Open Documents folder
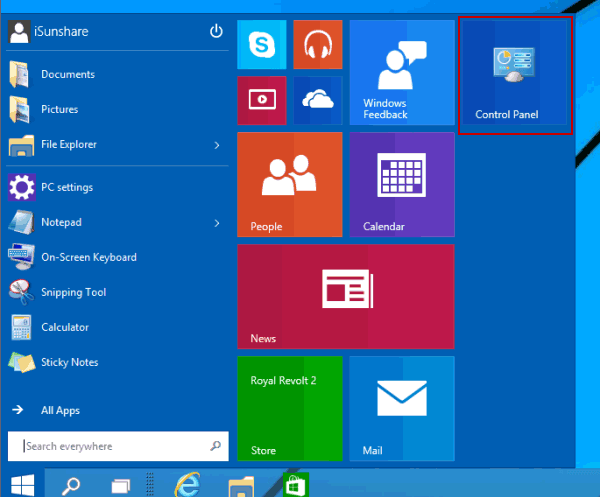The height and width of the screenshot is (497, 600). (115, 74)
